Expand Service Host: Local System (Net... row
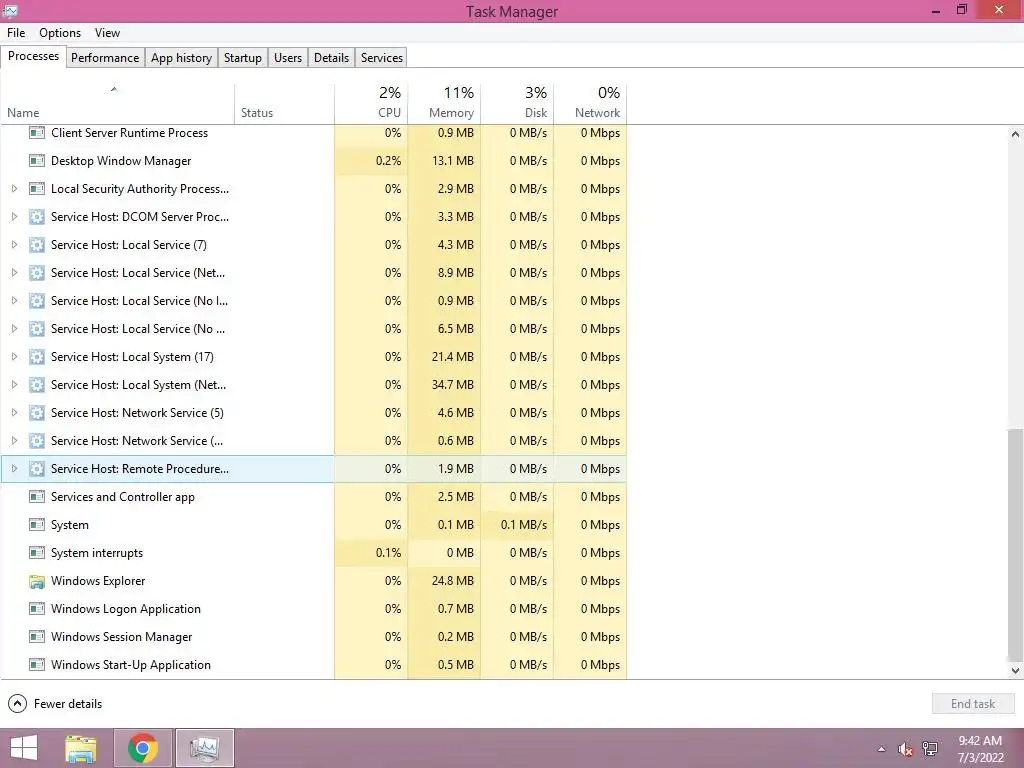Viewport: 1024px width, 768px height. 14,385
